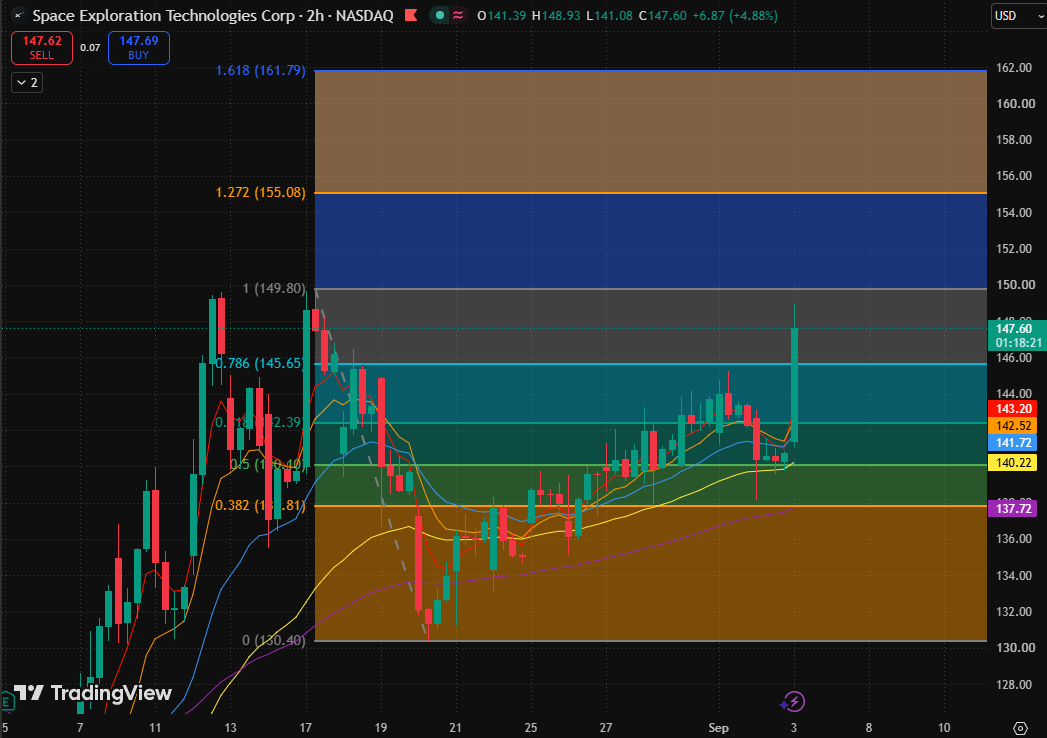Image resolution: width=1047 pixels, height=738 pixels.
Task: Select the 1 (149.80) Fibonacci level label
Action: point(274,289)
